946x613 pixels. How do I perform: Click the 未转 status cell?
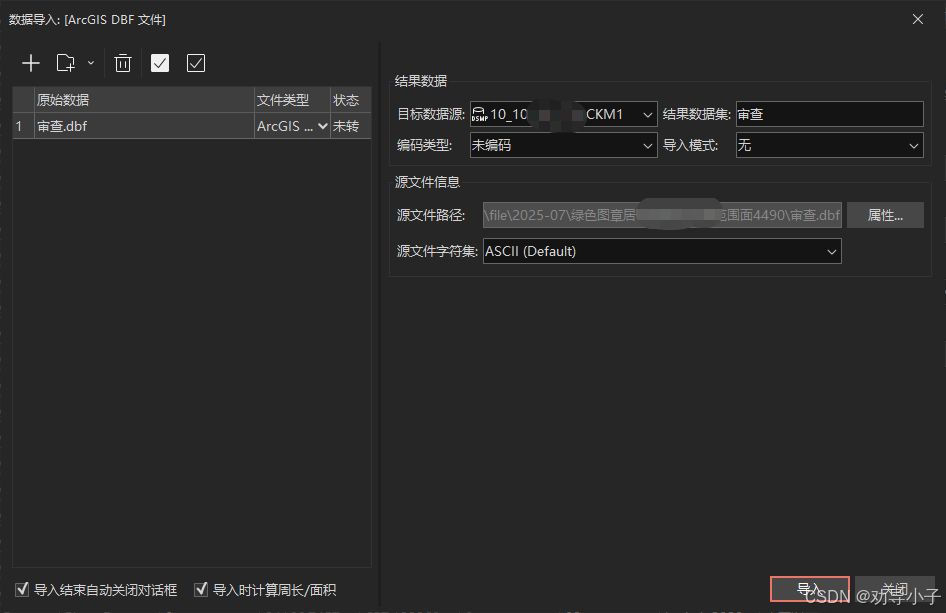[351, 126]
